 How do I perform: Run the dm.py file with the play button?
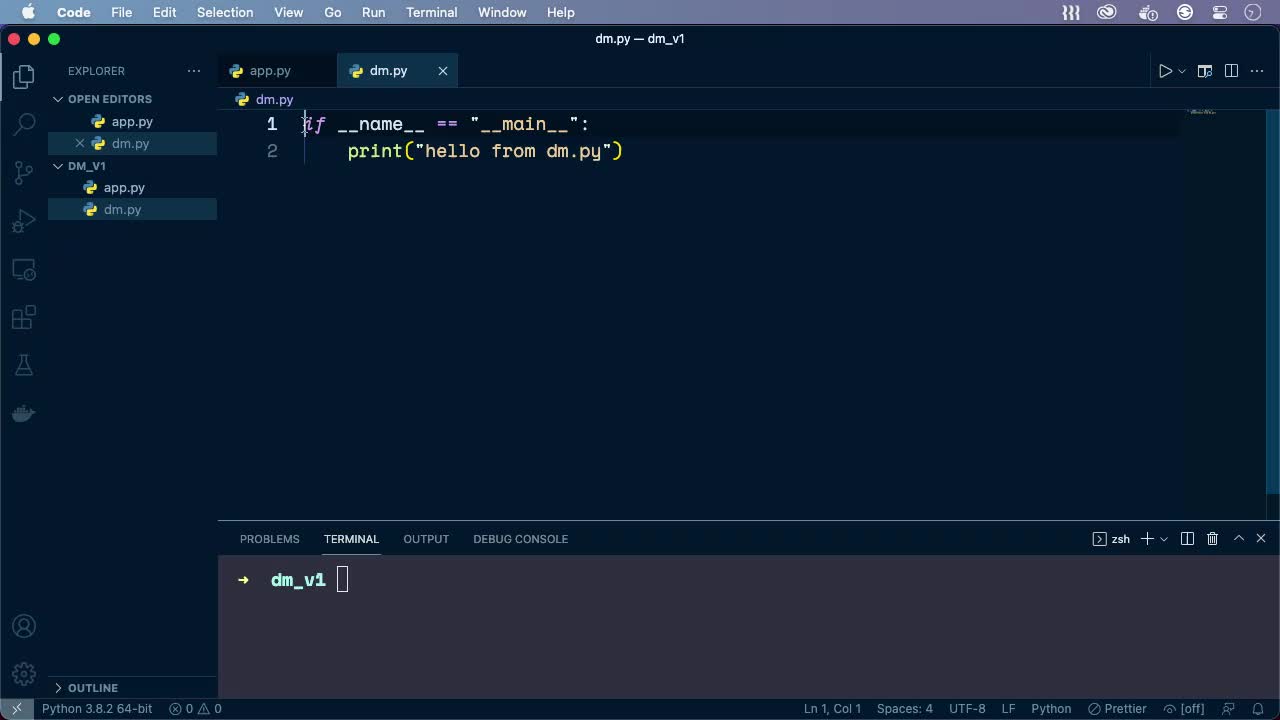pyautogui.click(x=1163, y=70)
